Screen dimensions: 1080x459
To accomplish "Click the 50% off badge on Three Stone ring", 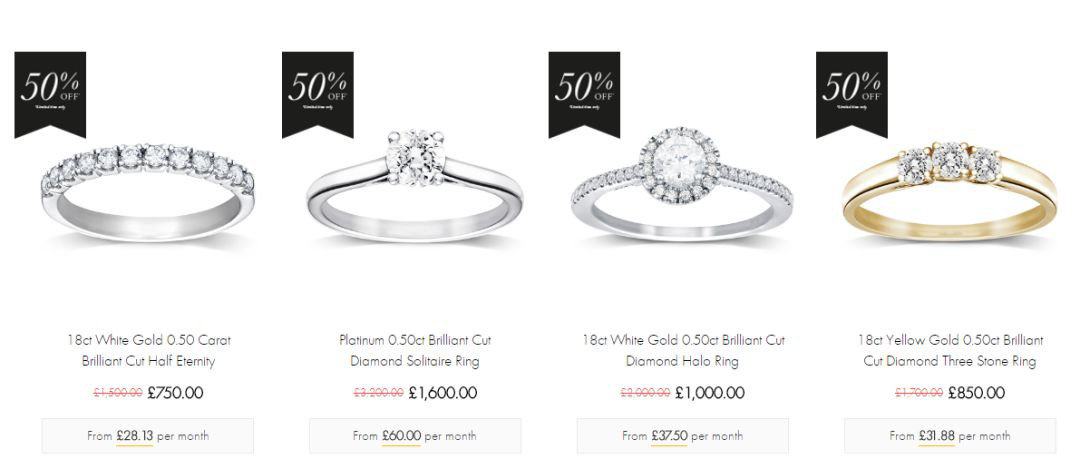I will [851, 94].
